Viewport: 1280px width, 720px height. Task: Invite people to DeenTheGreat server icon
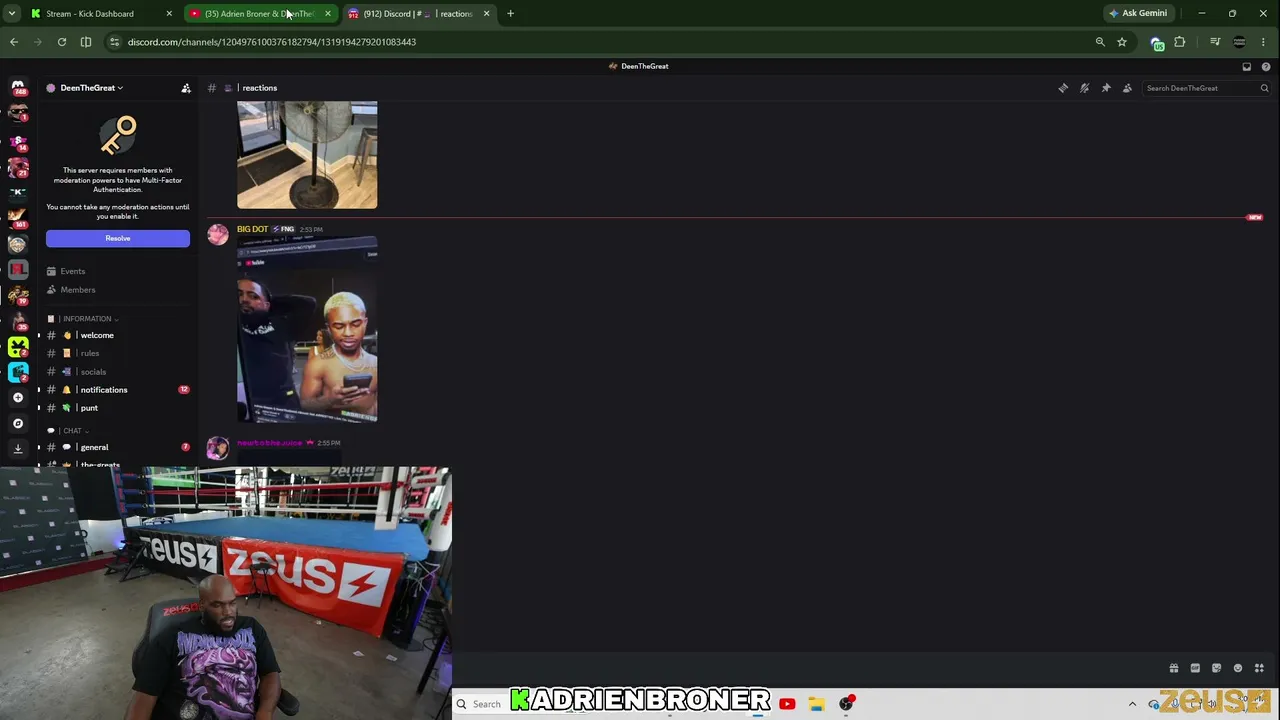(x=186, y=88)
